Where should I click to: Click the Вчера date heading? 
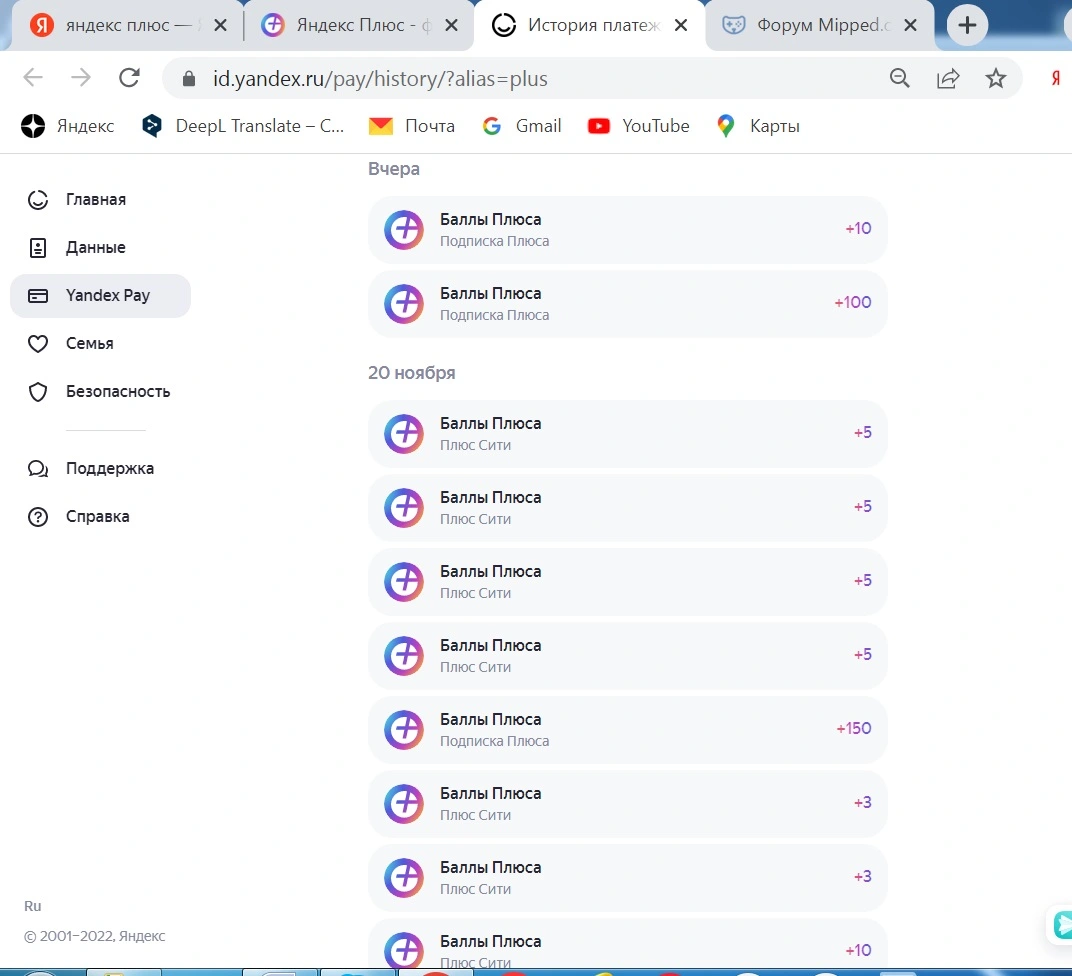[394, 169]
